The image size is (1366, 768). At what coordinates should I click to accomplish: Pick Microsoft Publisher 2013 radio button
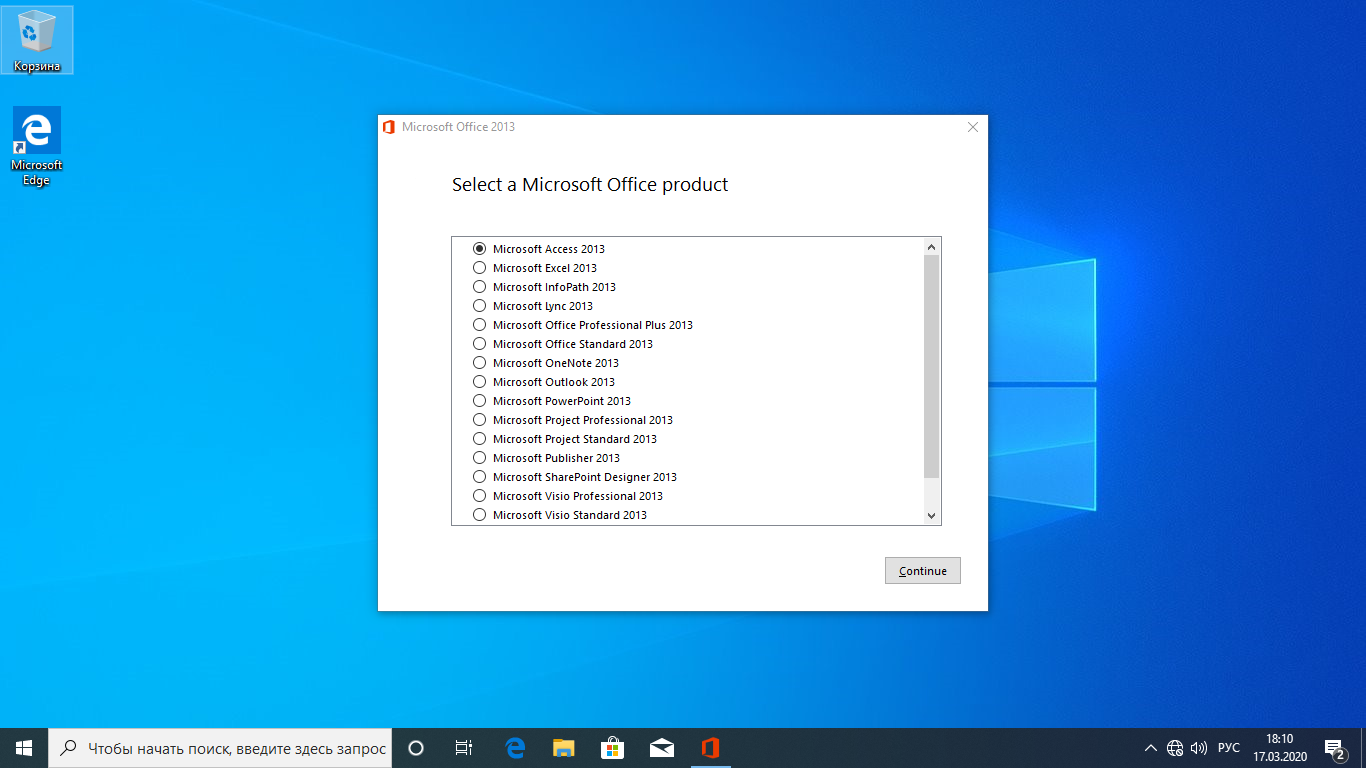480,457
